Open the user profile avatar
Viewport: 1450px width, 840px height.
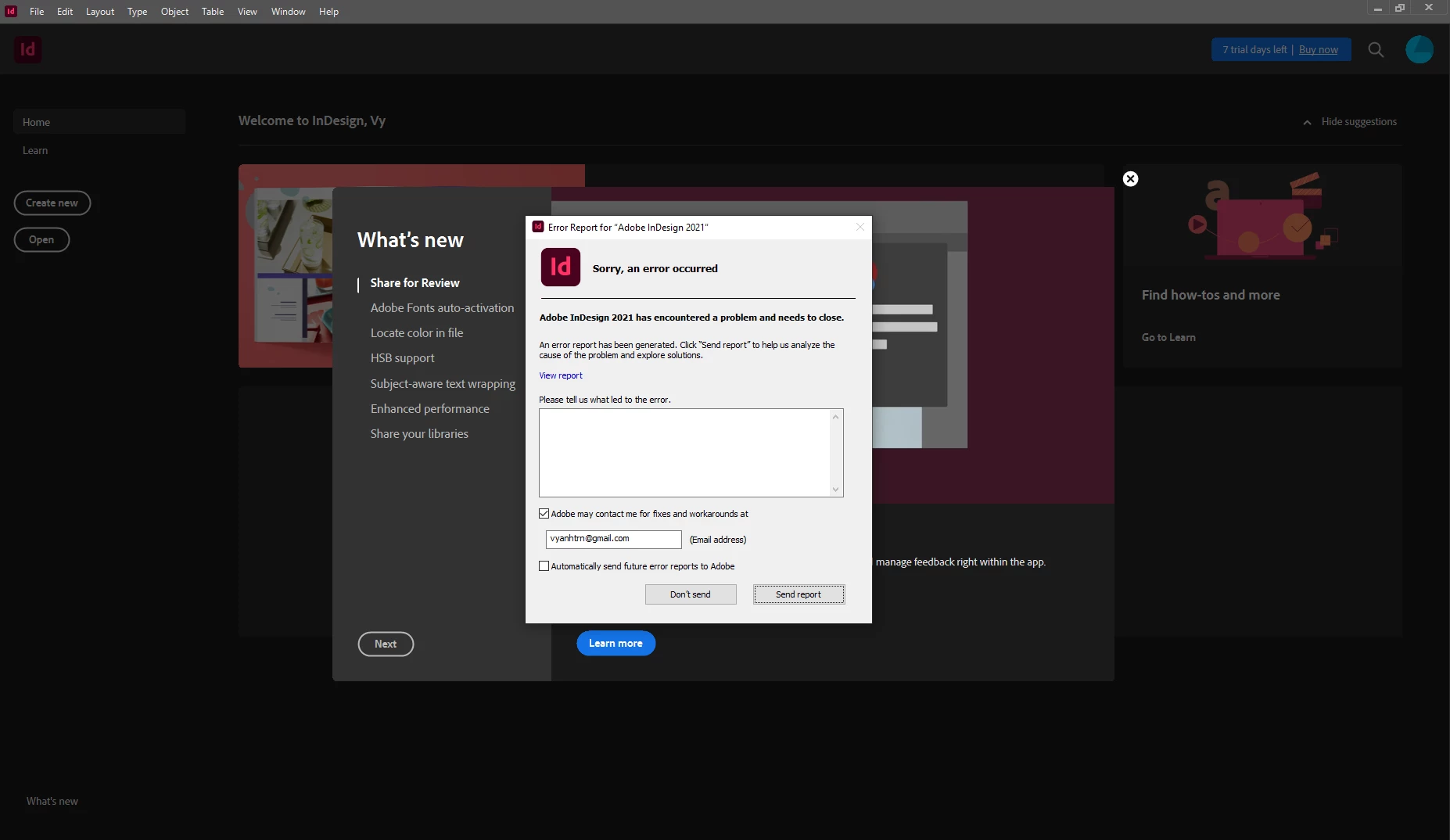[1419, 49]
